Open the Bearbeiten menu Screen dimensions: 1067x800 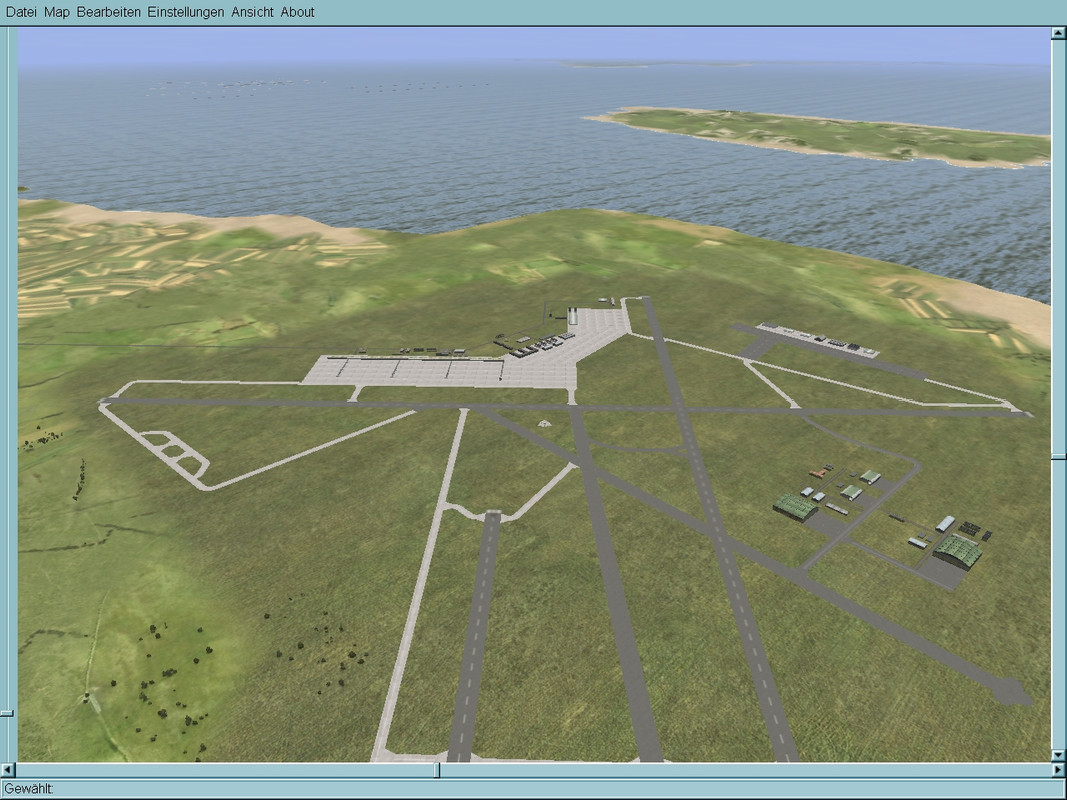point(108,12)
